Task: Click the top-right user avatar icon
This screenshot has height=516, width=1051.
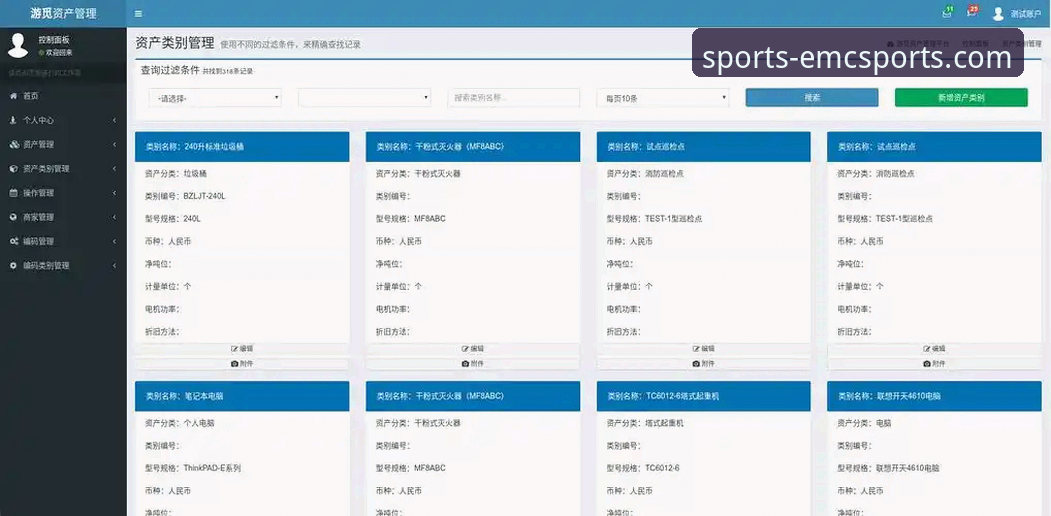Action: [x=998, y=13]
